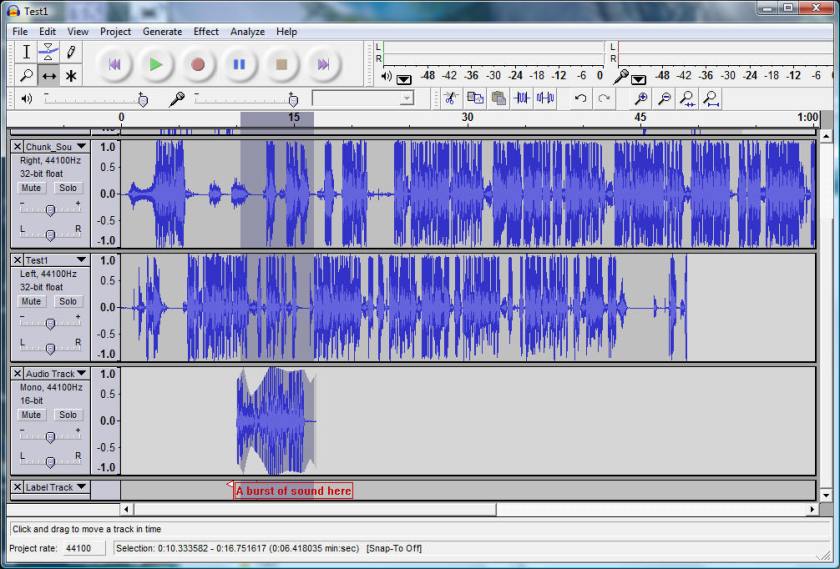Mute the Chunk_Sou track
The image size is (840, 569).
[x=31, y=188]
